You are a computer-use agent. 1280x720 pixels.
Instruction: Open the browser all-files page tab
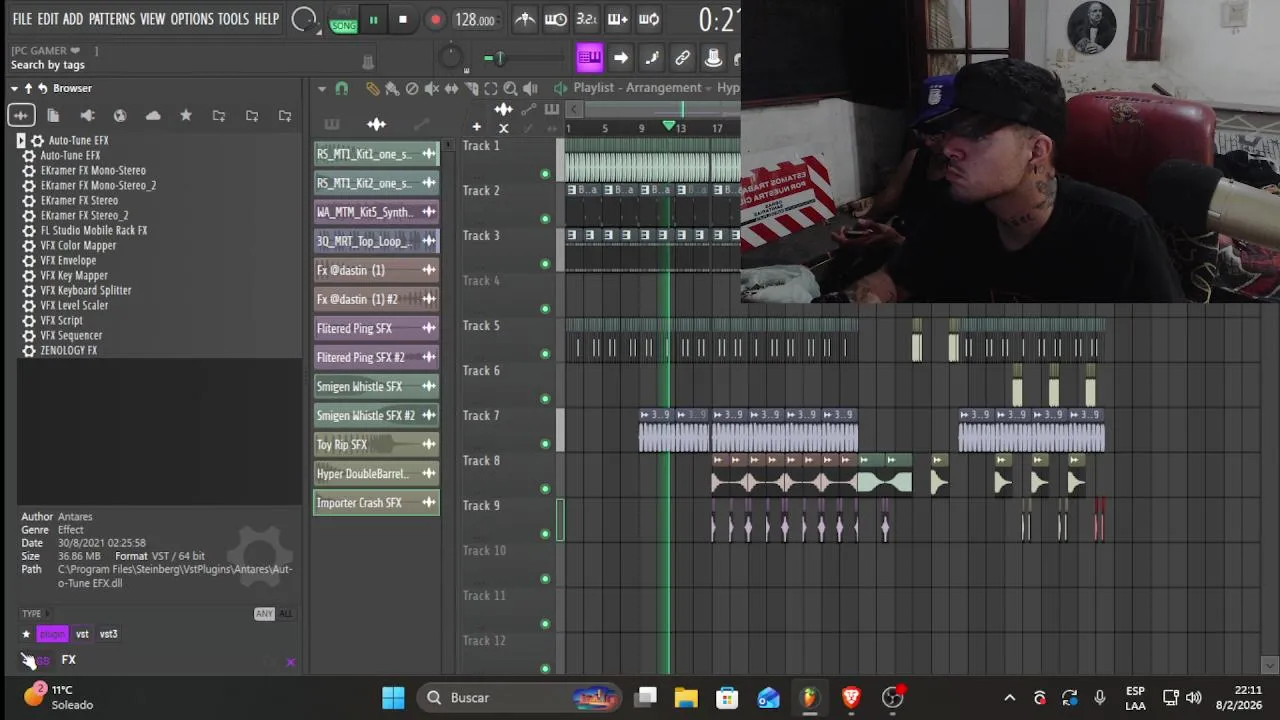(x=53, y=116)
